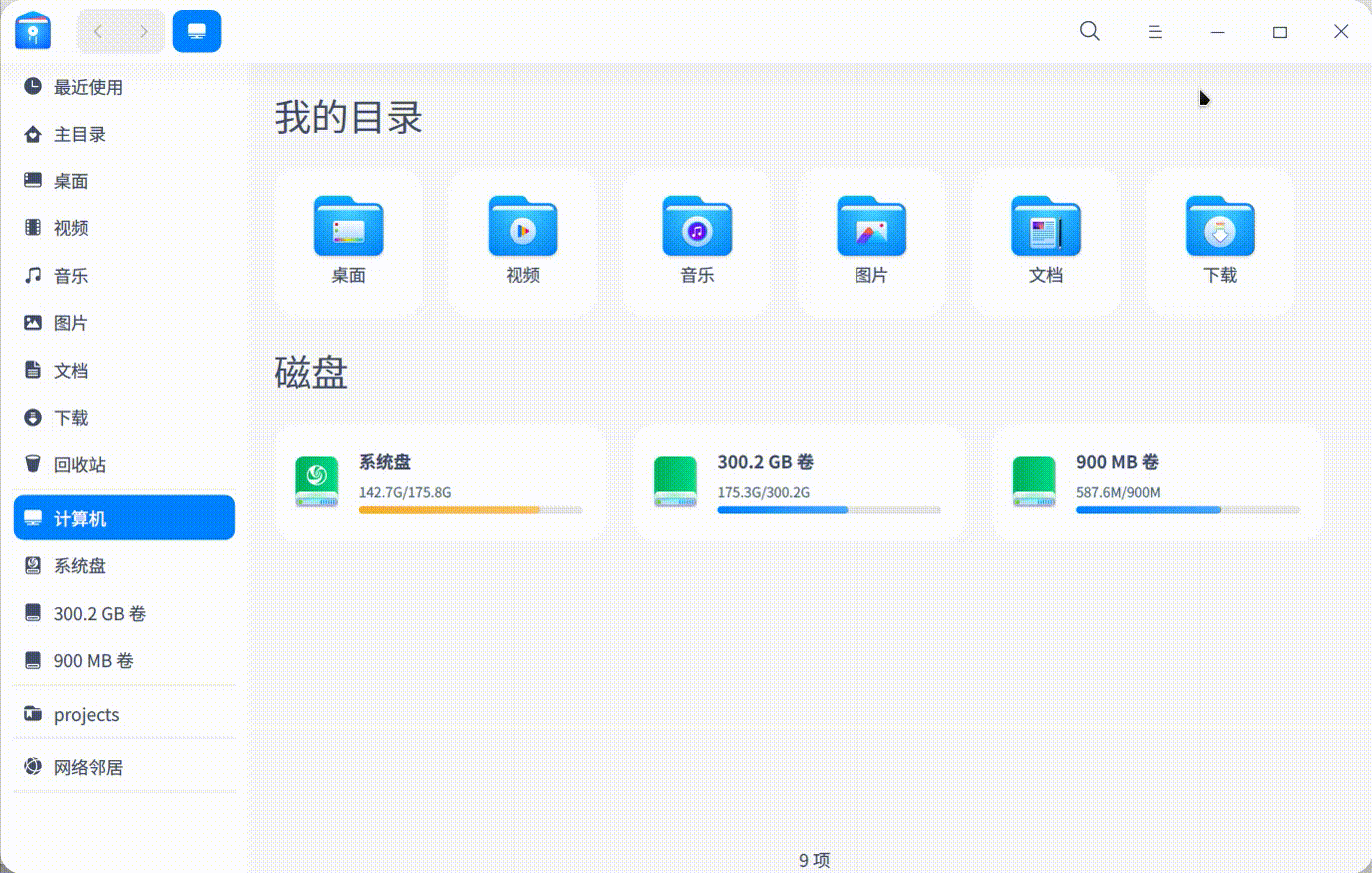Viewport: 1372px width, 873px height.
Task: Open the 图片 folder icon in 我的目录
Action: (870, 227)
